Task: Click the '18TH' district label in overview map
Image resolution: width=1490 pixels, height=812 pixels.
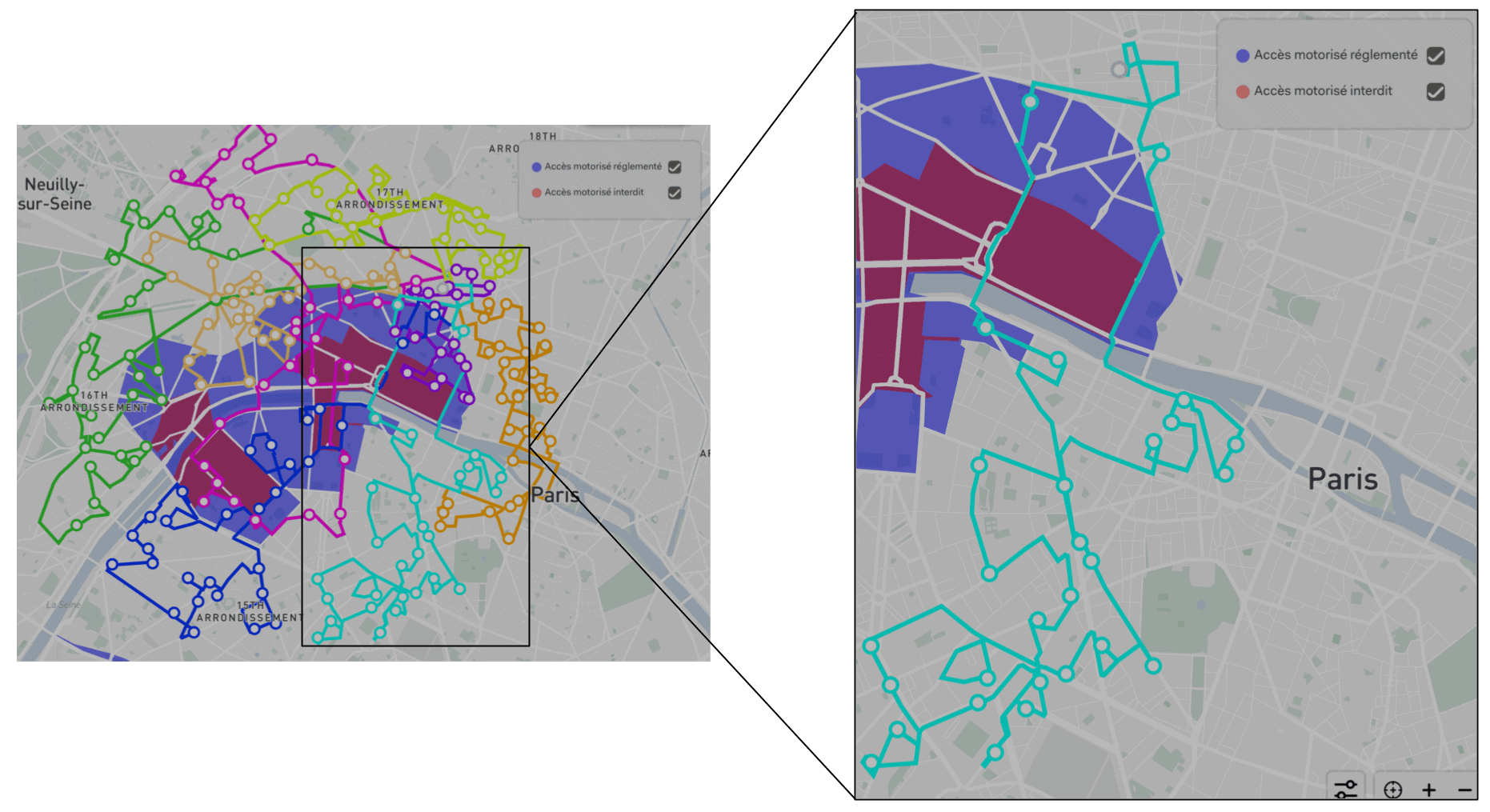Action: click(543, 136)
